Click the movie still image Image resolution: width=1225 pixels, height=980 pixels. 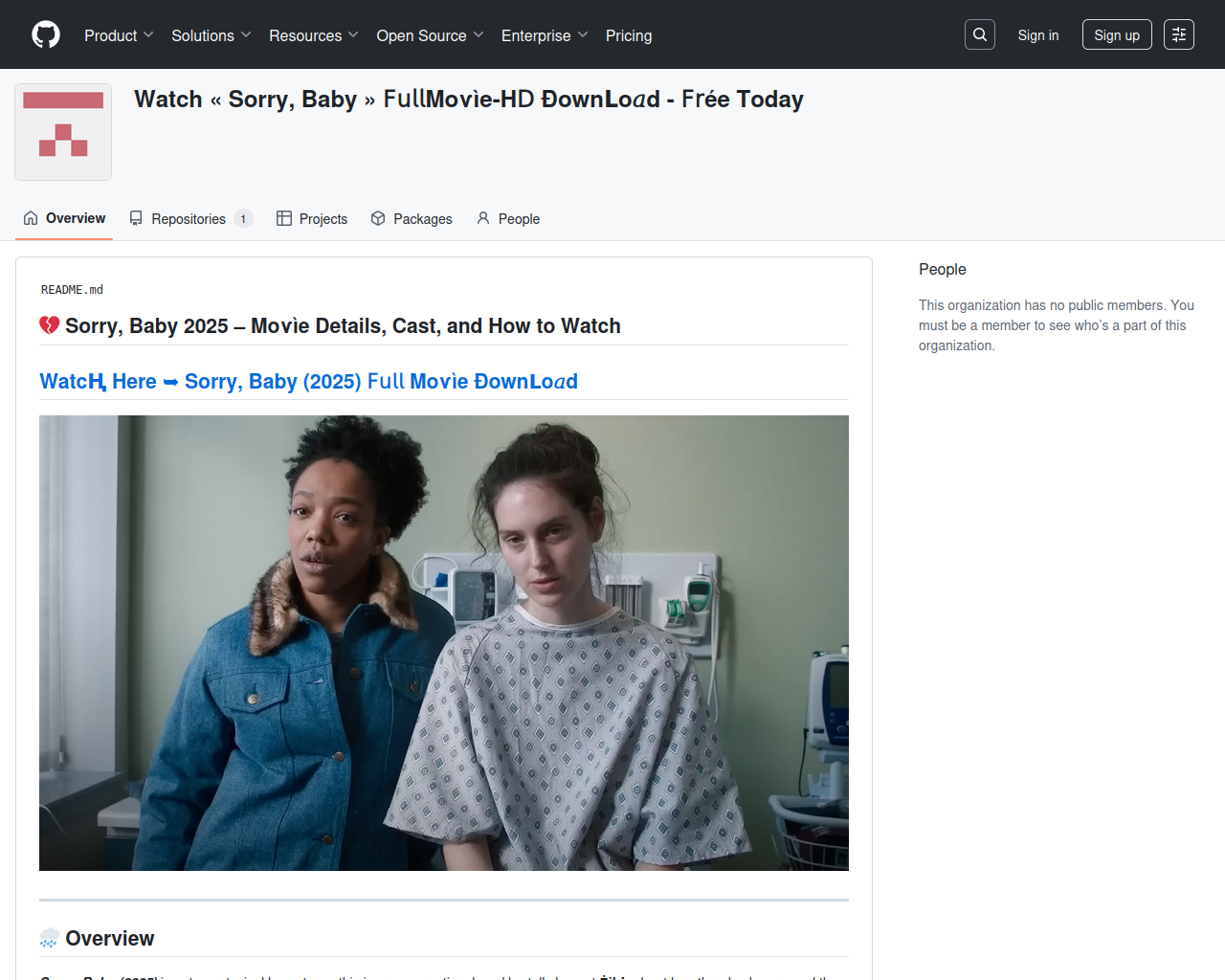[x=444, y=643]
